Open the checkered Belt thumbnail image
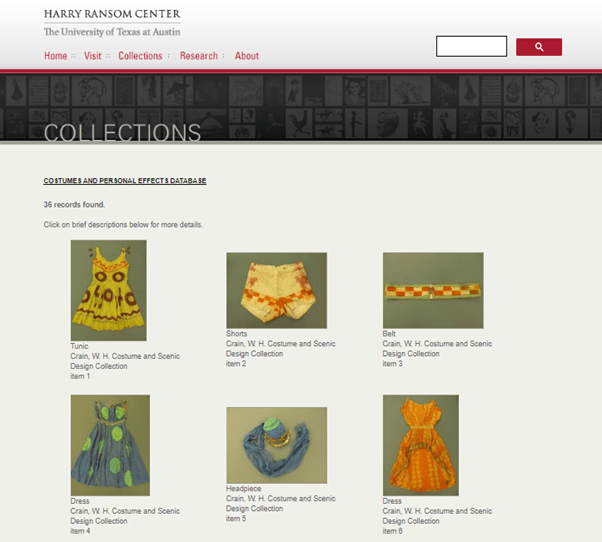 tap(433, 290)
